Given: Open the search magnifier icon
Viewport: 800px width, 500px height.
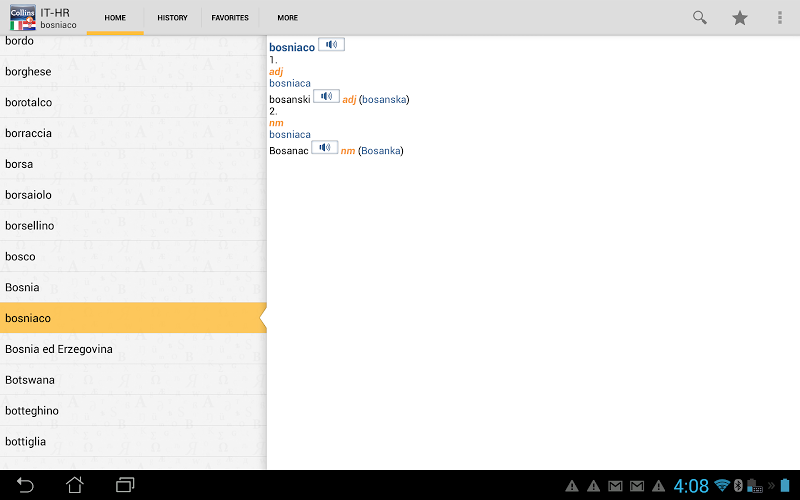Looking at the screenshot, I should click(x=699, y=18).
